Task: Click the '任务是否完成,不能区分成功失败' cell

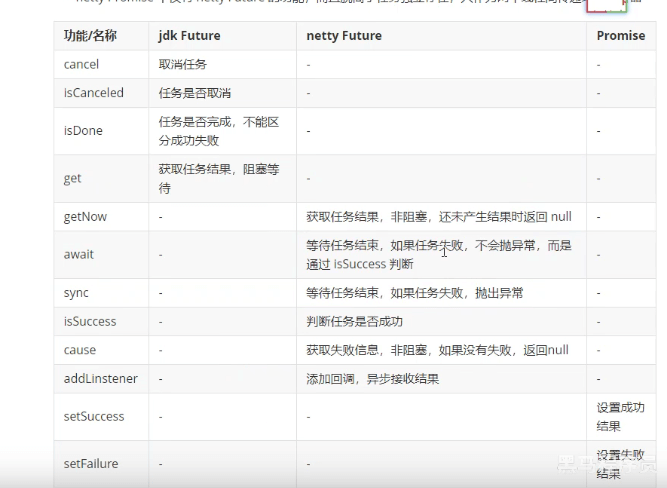Action: click(222, 131)
